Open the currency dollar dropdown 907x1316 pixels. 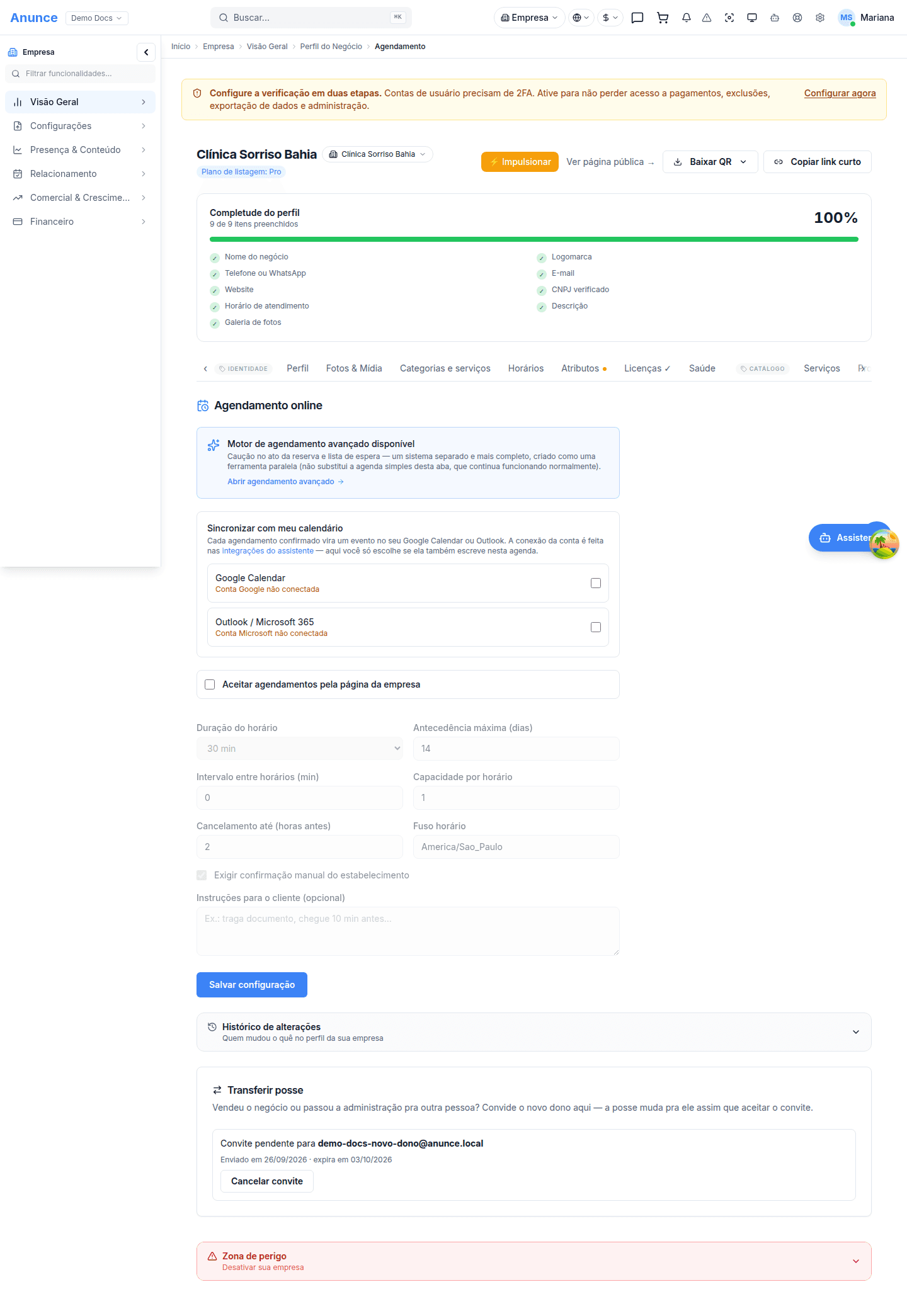point(610,18)
